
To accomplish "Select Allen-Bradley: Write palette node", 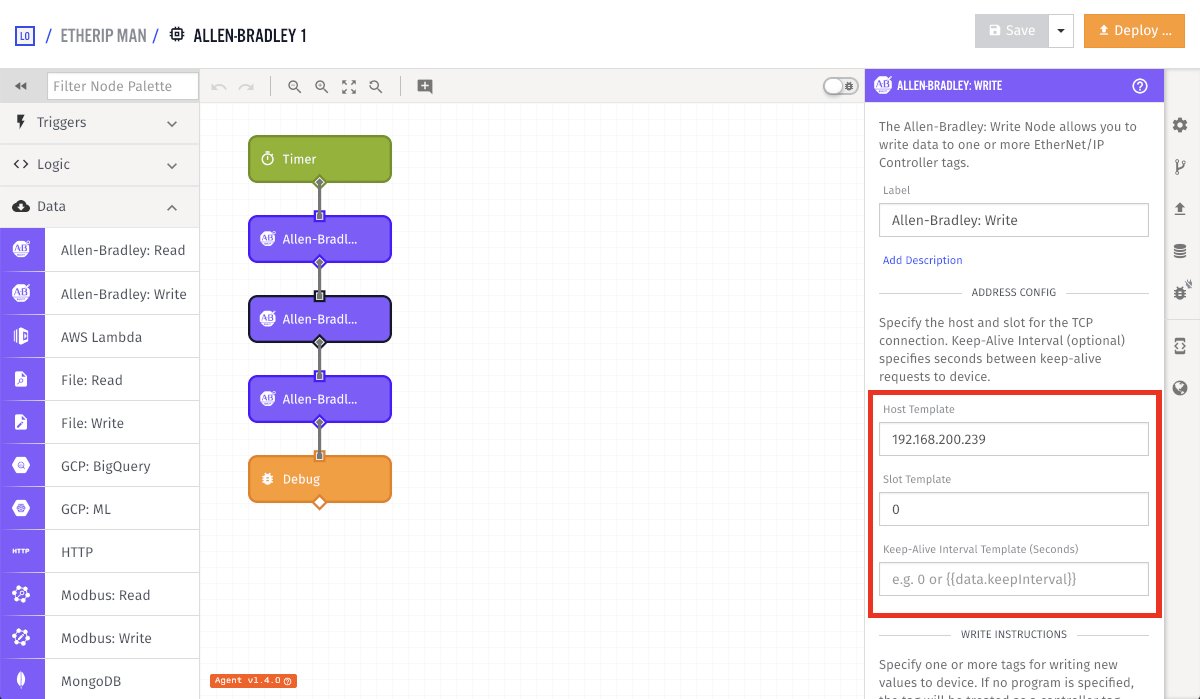I will pyautogui.click(x=100, y=294).
